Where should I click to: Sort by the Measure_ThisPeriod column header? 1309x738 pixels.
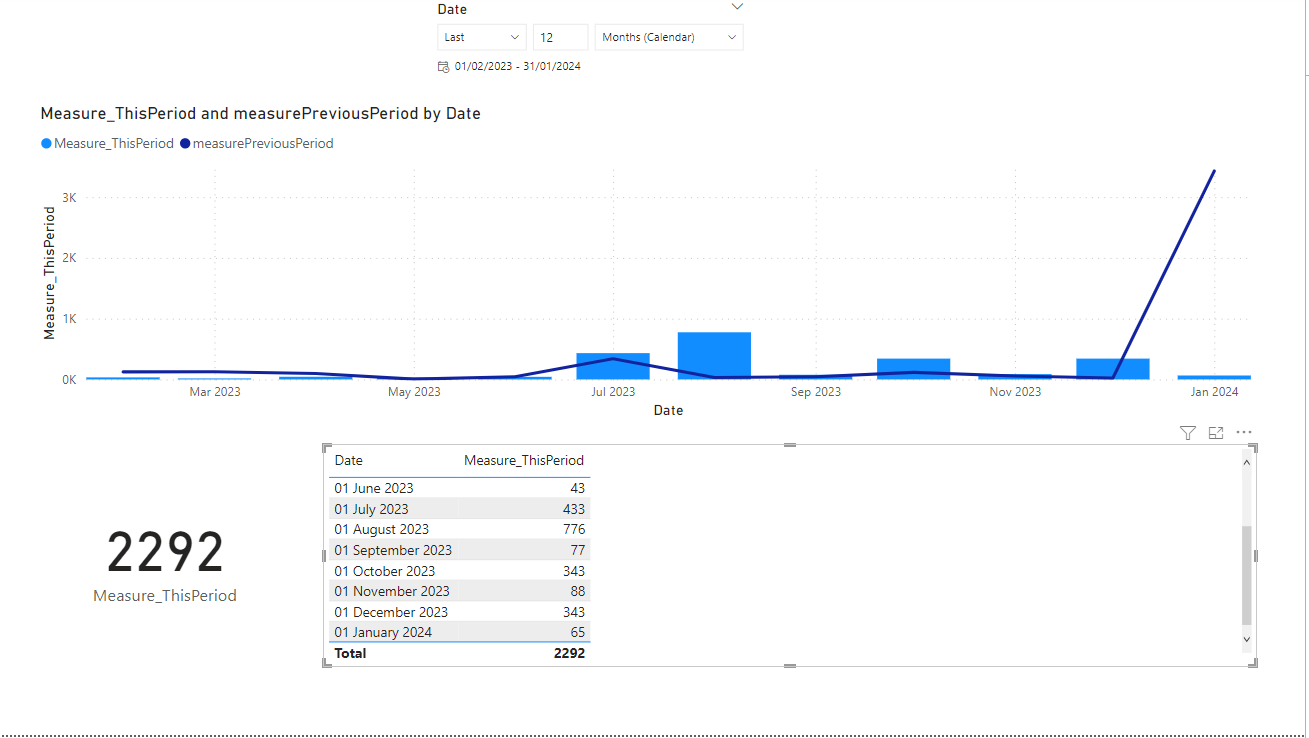(524, 461)
